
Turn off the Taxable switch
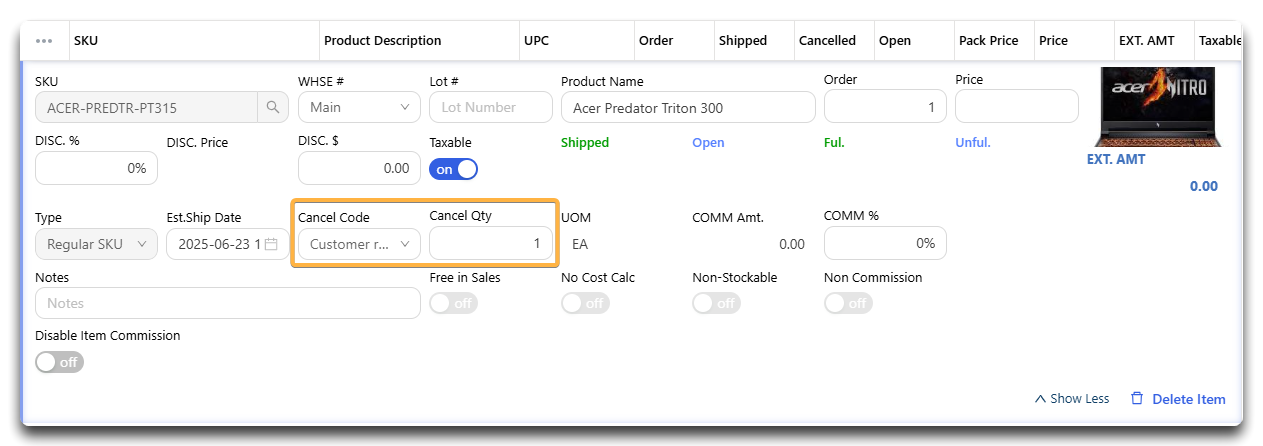pyautogui.click(x=453, y=169)
